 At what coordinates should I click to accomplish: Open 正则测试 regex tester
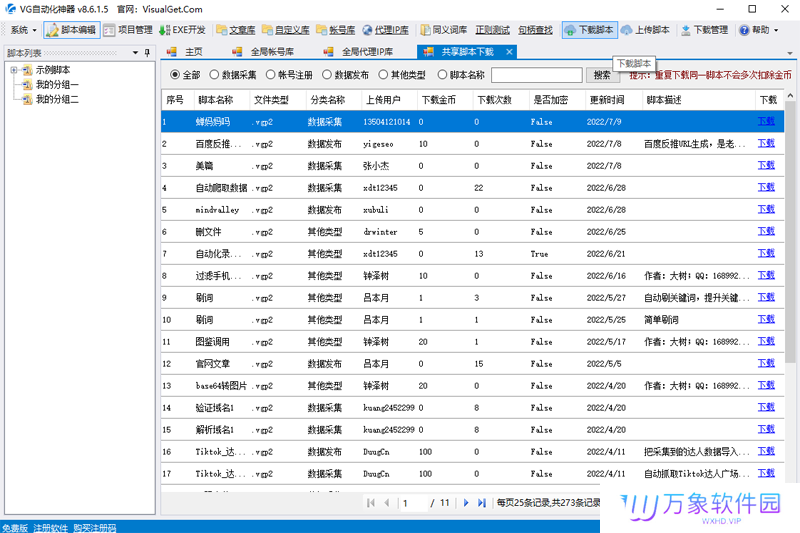(x=492, y=30)
